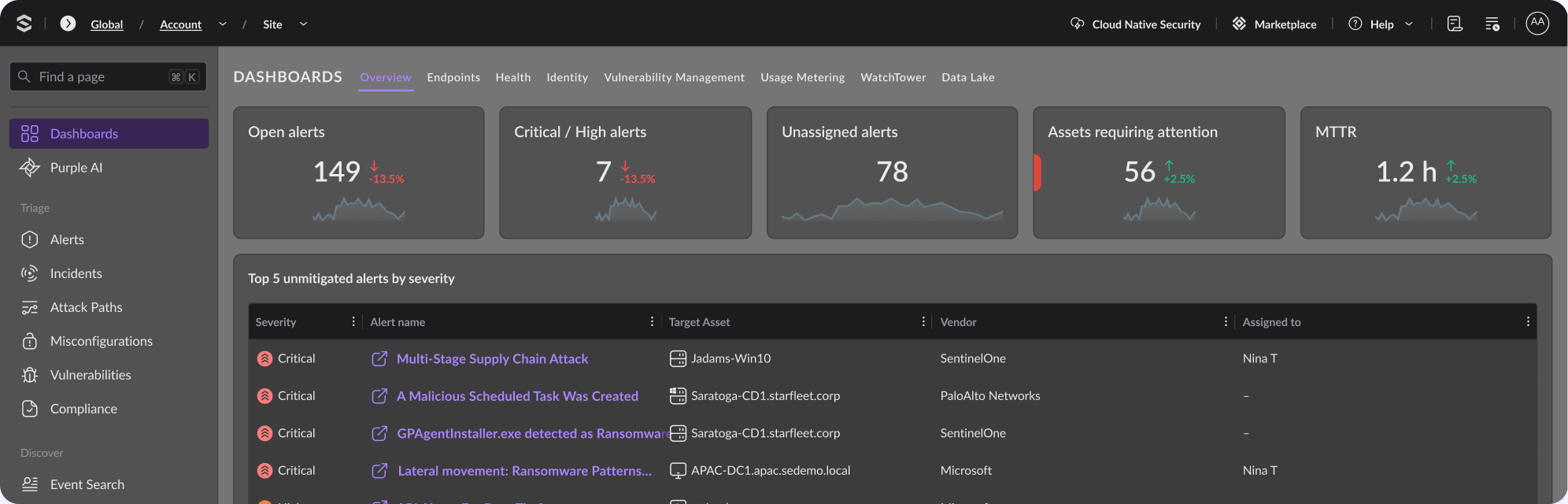This screenshot has width=1568, height=504.
Task: Switch to the Usage Metering tab
Action: pos(803,77)
